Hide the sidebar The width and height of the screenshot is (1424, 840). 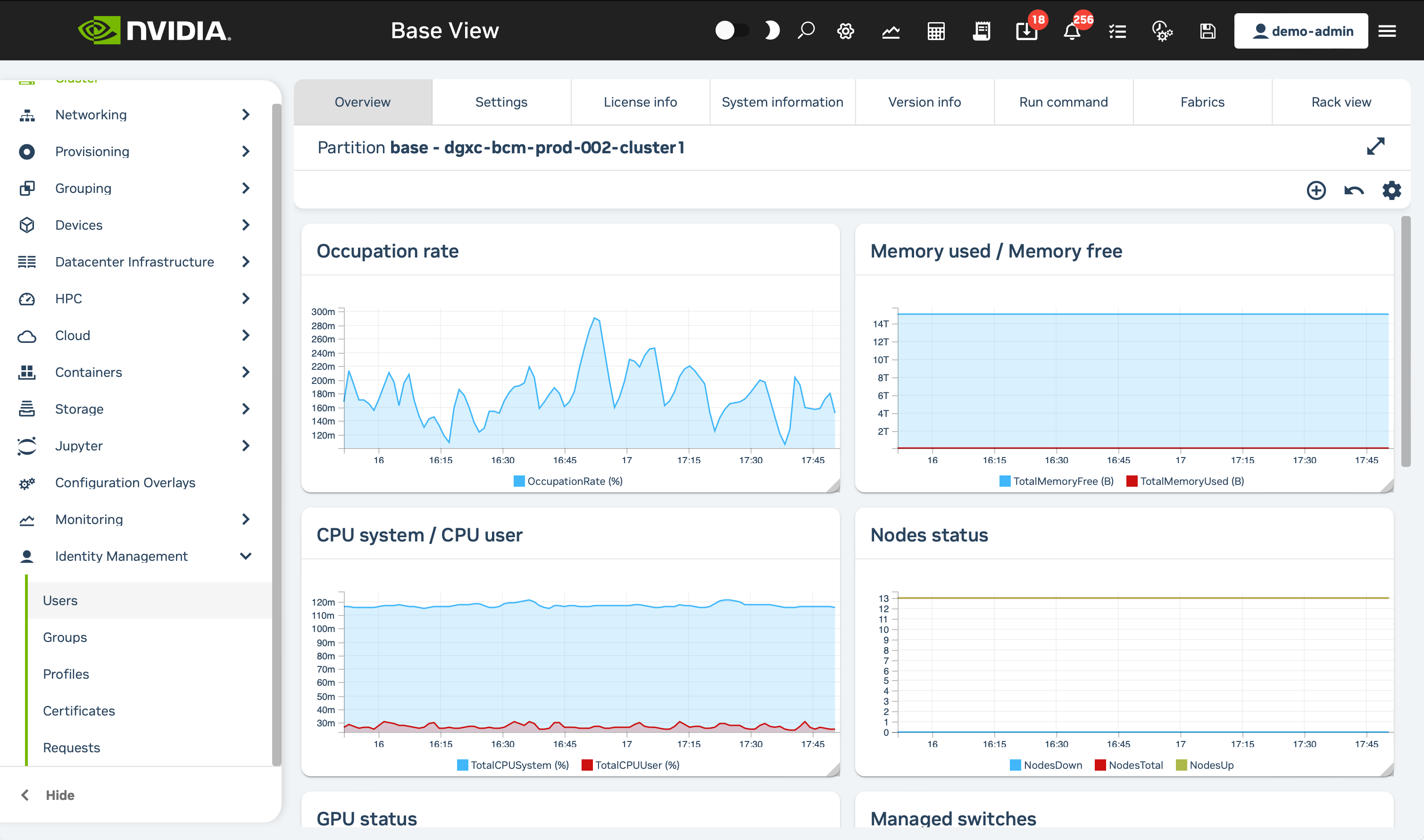pos(48,795)
